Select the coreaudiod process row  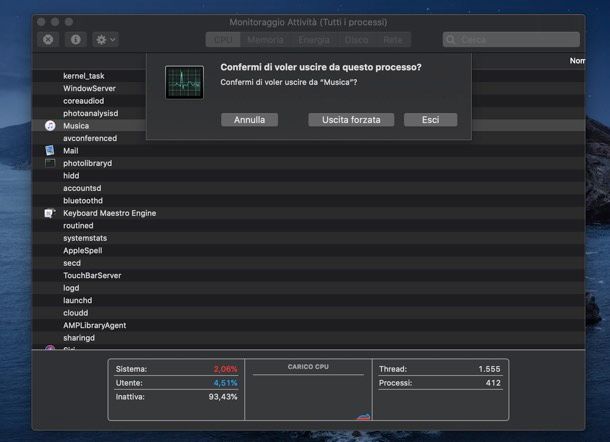point(308,101)
